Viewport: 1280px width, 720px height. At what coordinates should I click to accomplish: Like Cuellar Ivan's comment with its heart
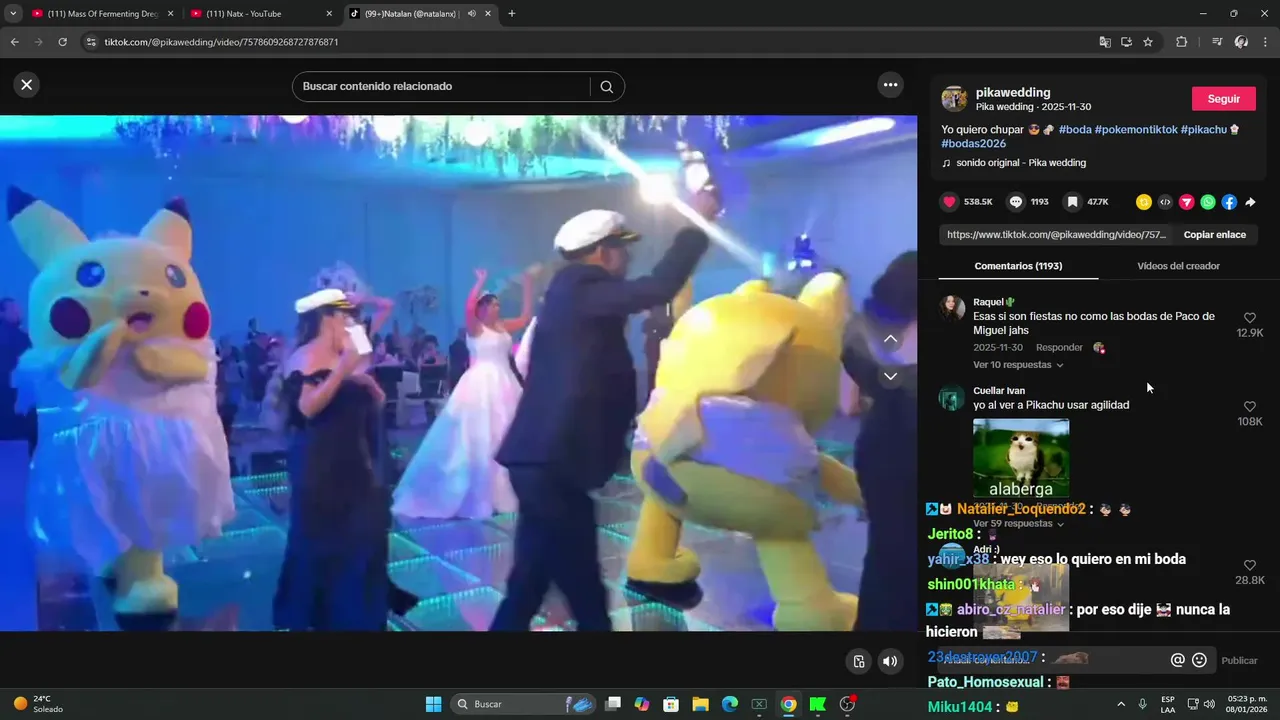[x=1250, y=407]
